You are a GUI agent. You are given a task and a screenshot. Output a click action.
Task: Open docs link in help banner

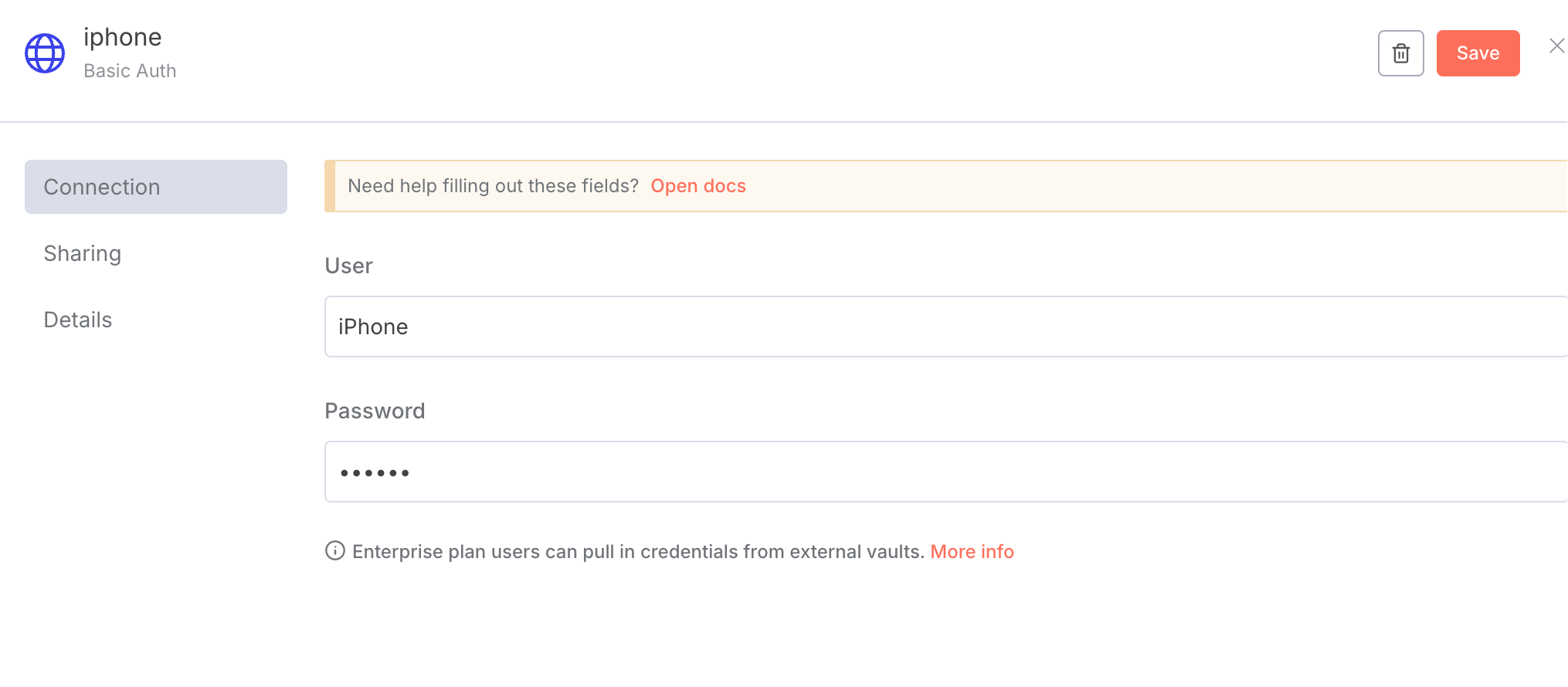(698, 186)
